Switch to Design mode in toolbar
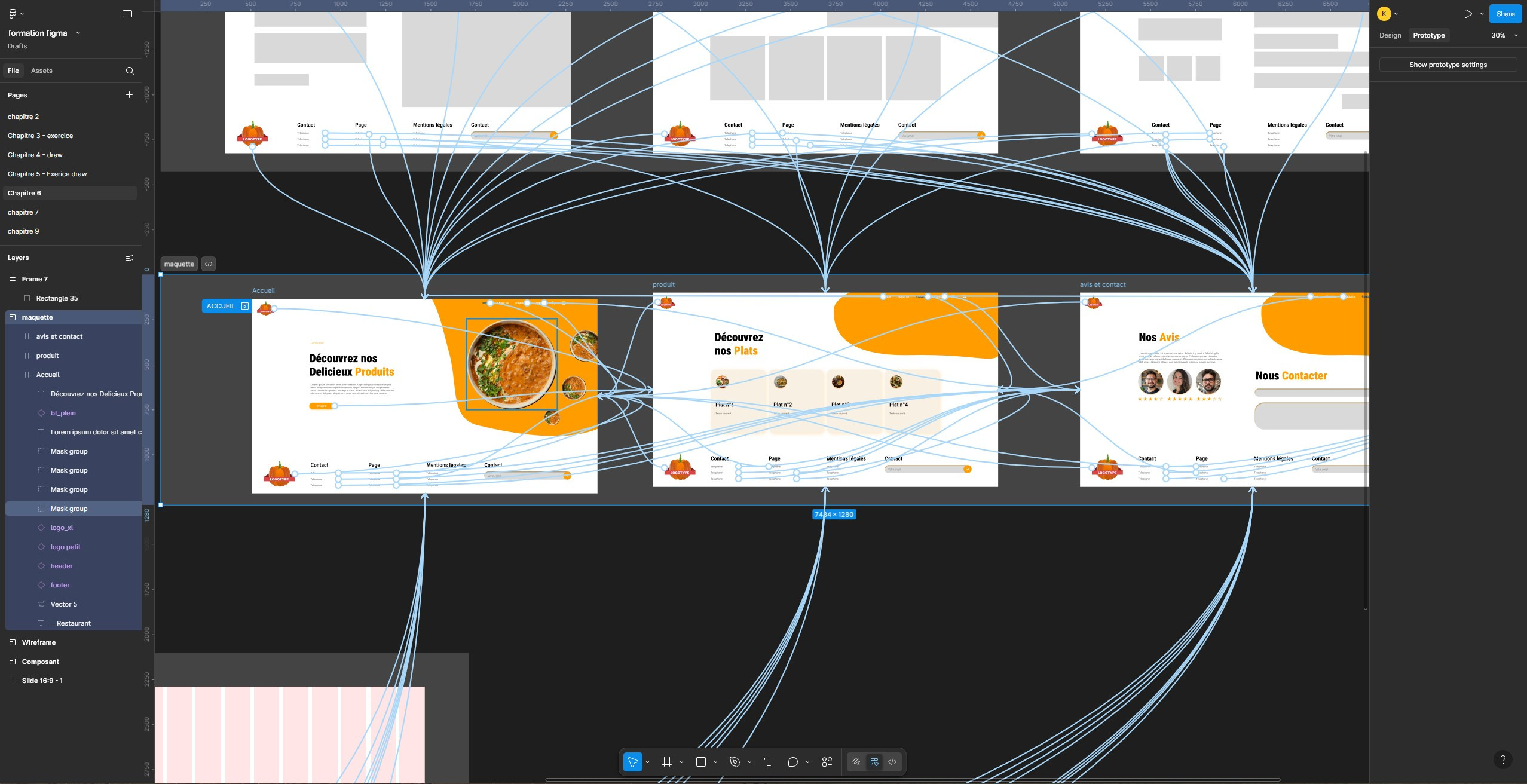This screenshot has height=784, width=1527. click(874, 762)
